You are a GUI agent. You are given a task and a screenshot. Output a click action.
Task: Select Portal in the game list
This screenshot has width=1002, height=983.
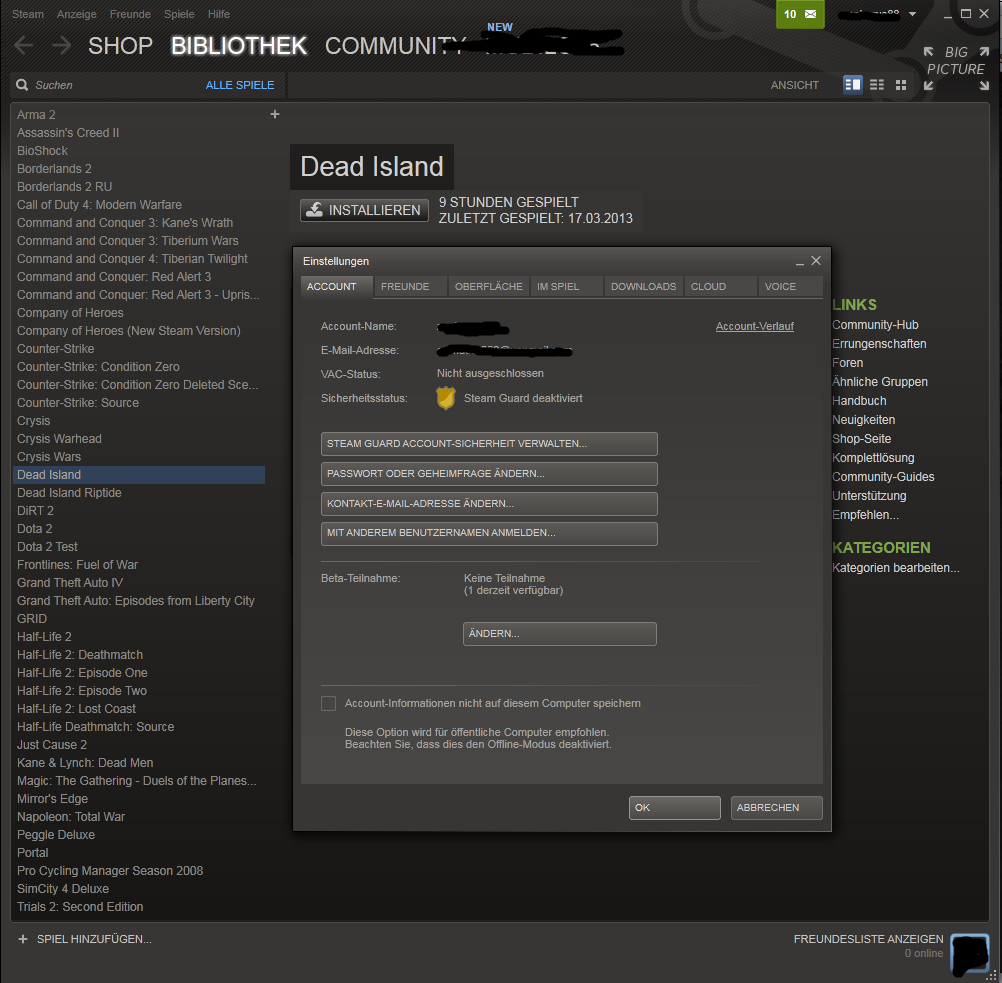tap(139, 853)
